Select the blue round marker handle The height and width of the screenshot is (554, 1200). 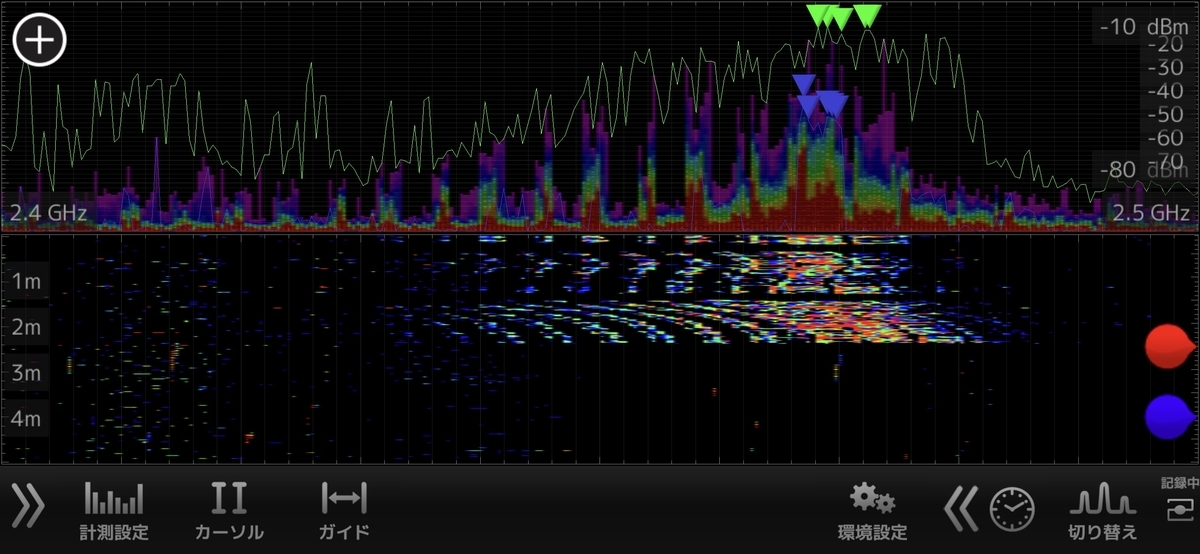coord(1169,416)
